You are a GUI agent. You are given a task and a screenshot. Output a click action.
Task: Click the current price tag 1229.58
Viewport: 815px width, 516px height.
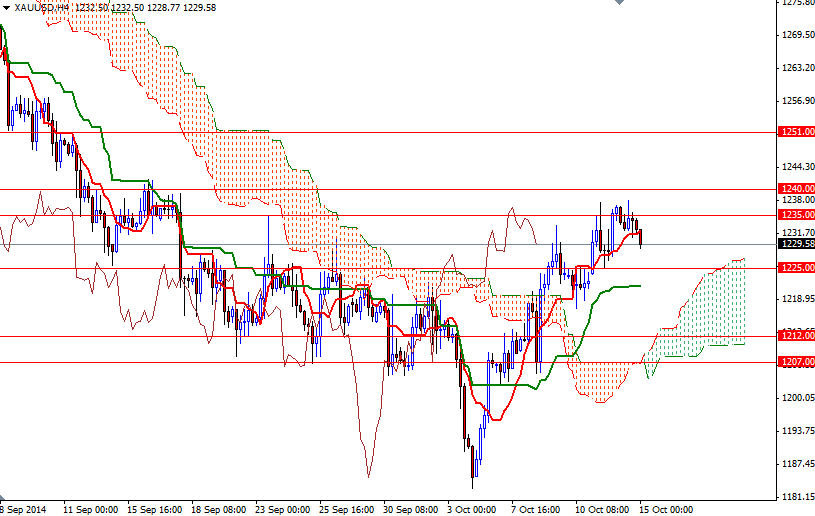[x=795, y=243]
